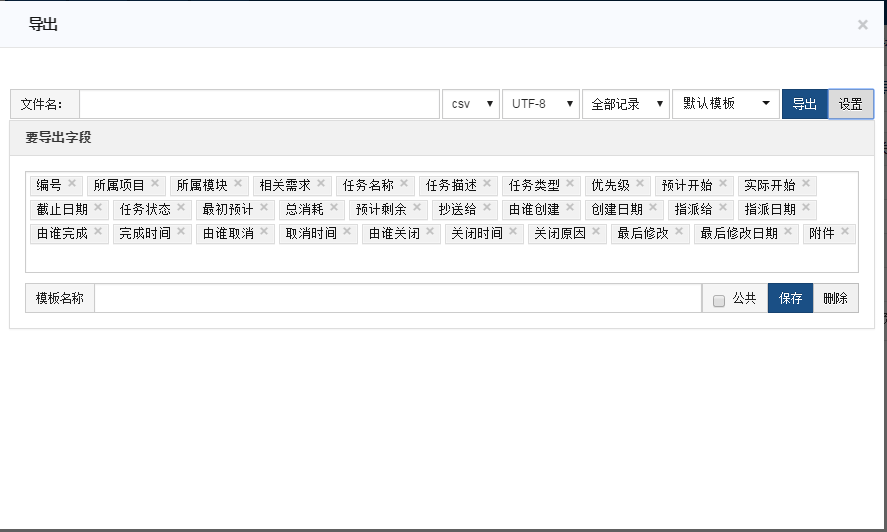Click the 附件 tag label
Screen dimensions: 887x532
tap(822, 233)
